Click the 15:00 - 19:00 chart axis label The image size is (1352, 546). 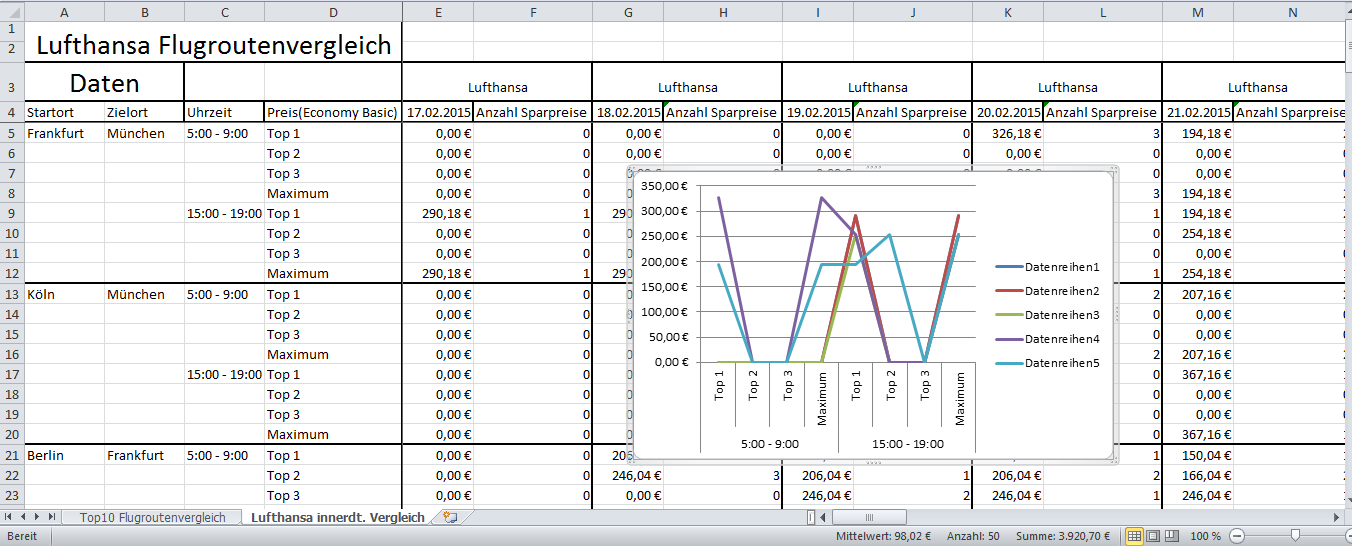pyautogui.click(x=906, y=442)
